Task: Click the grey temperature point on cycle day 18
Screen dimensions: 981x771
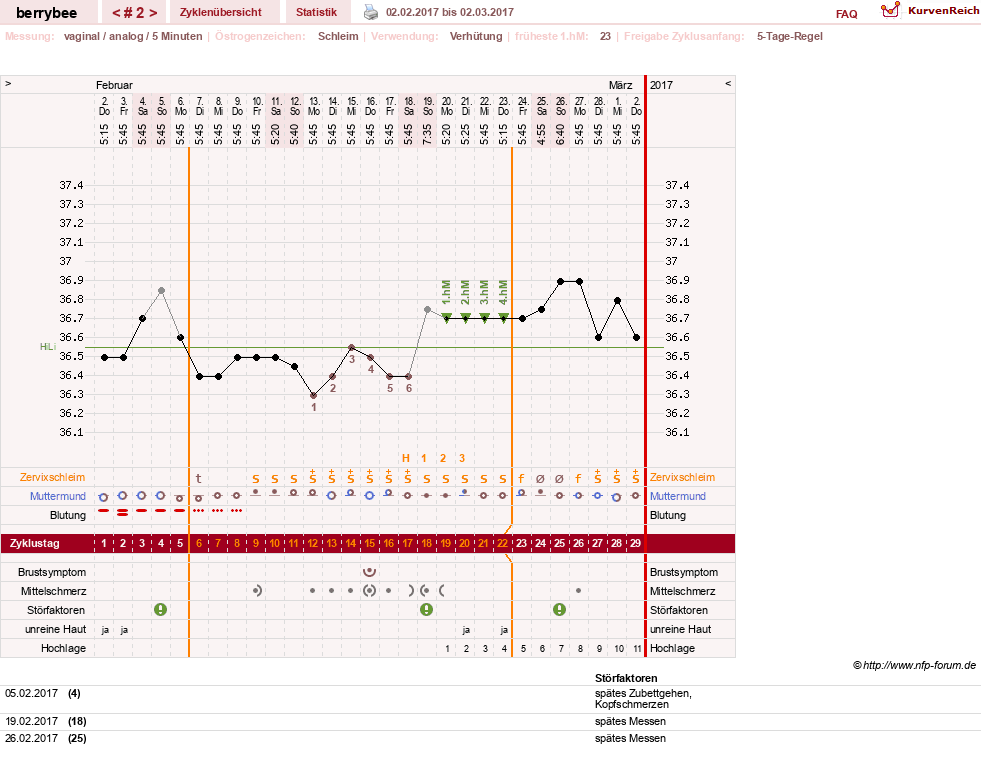Action: tap(427, 309)
